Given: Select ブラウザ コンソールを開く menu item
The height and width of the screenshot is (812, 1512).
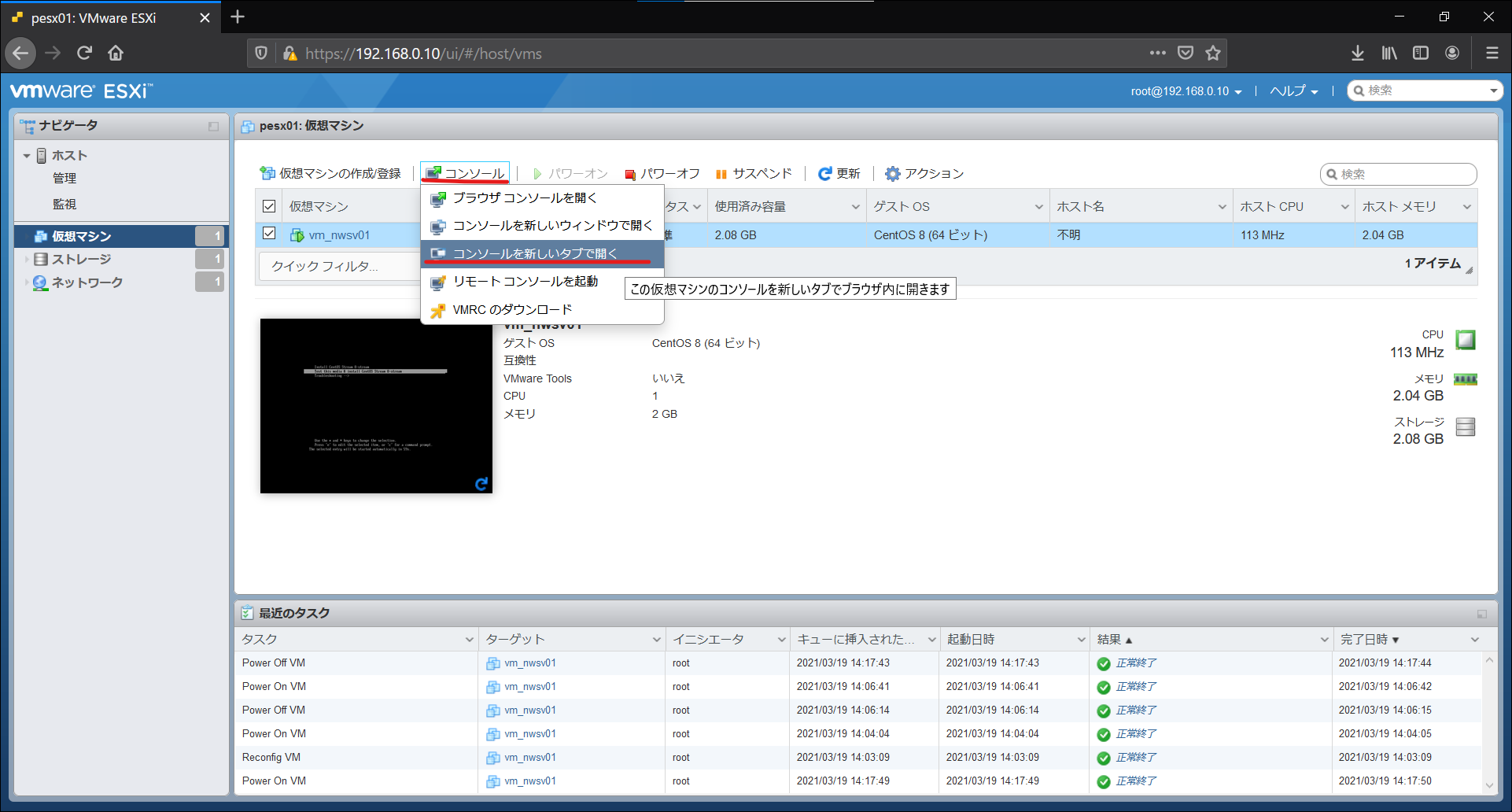Looking at the screenshot, I should 543,198.
